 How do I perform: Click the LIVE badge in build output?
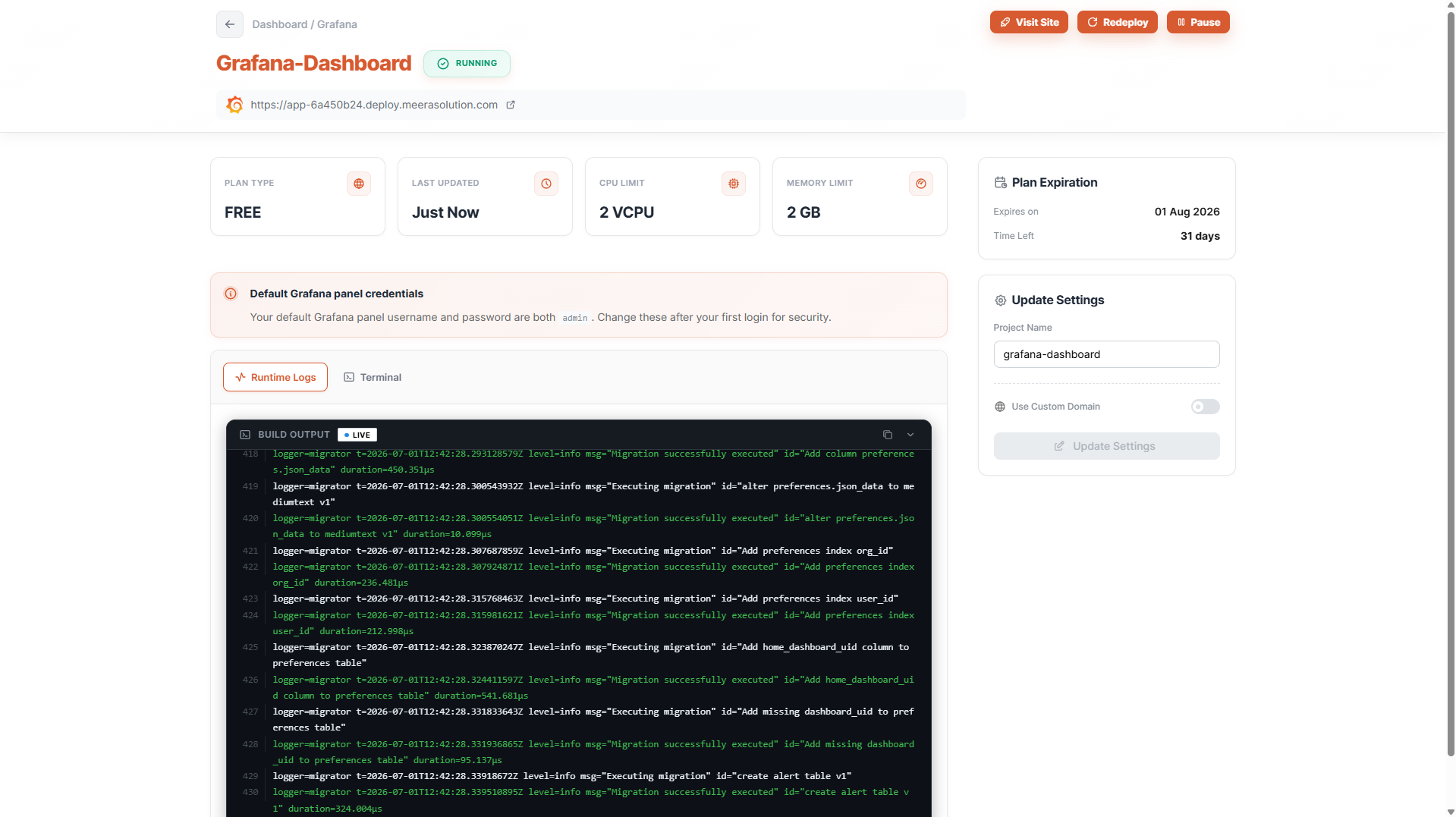point(357,435)
